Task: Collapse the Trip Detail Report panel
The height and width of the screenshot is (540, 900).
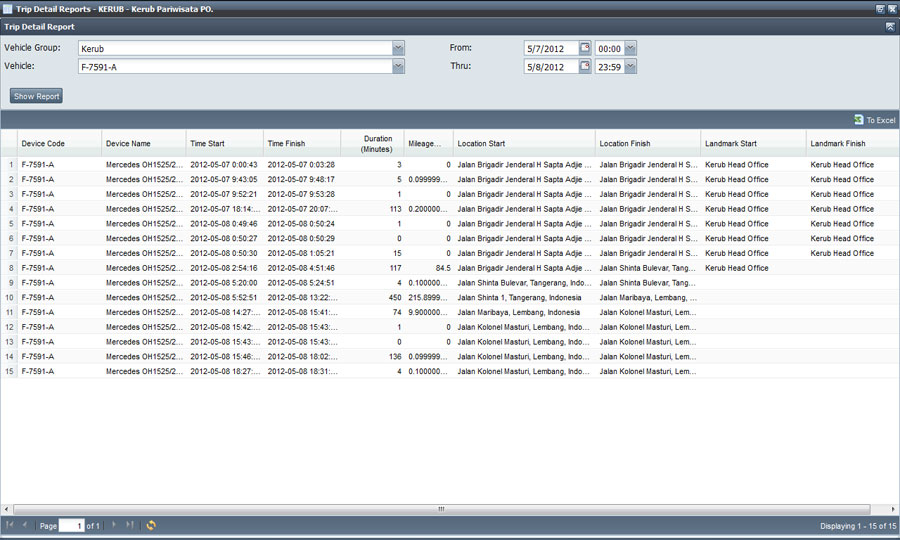Action: (890, 27)
